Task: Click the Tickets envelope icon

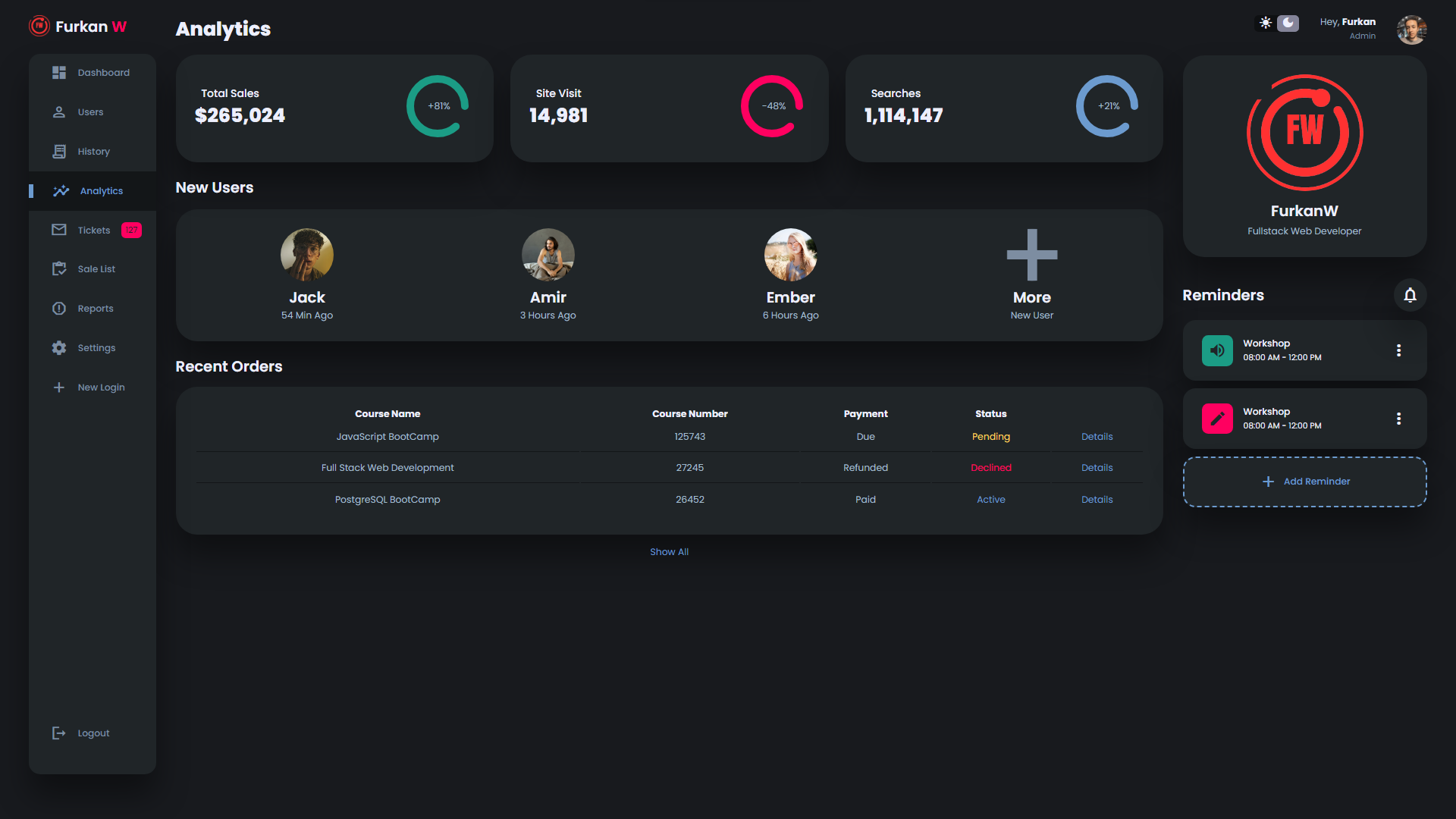Action: (x=59, y=230)
